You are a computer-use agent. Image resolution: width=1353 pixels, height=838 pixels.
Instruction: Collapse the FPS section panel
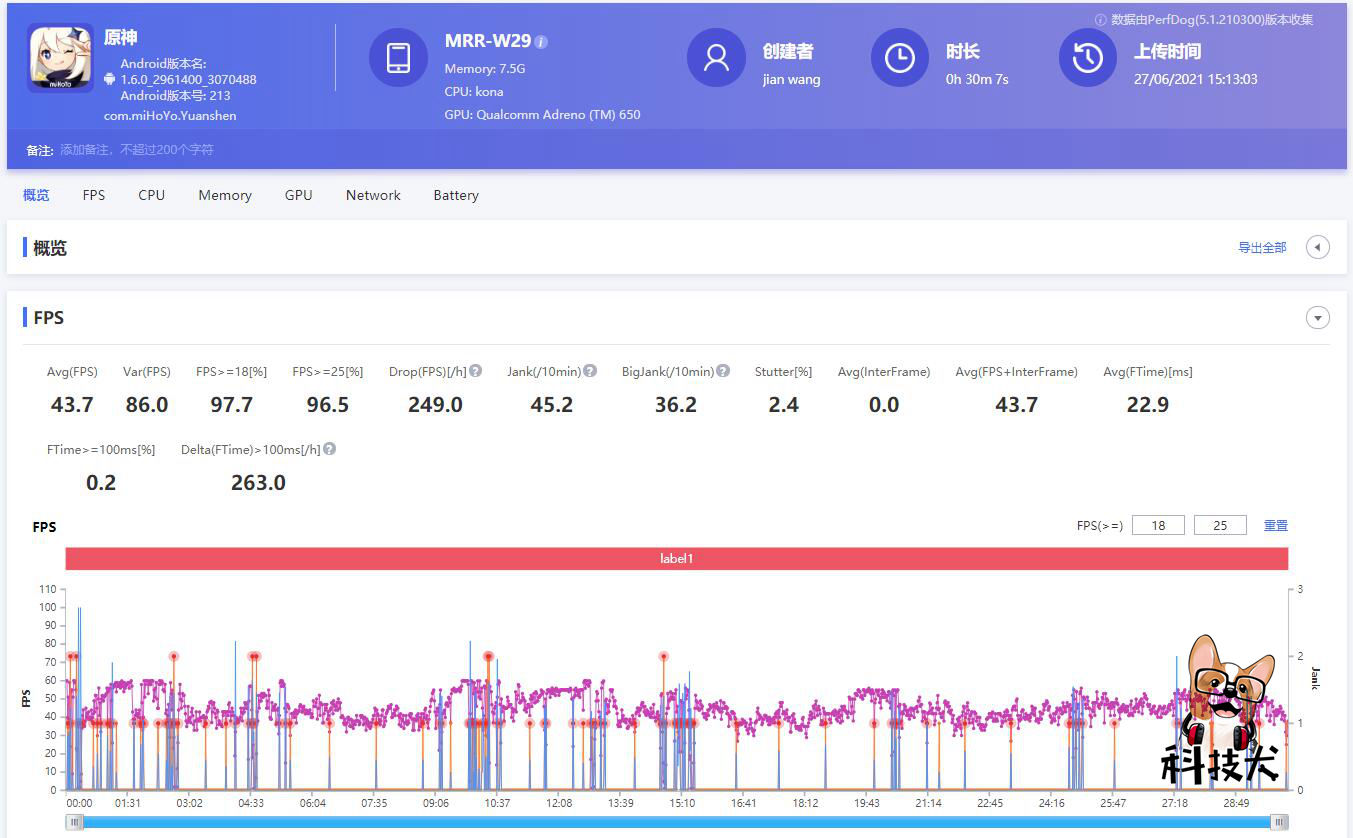coord(1317,317)
